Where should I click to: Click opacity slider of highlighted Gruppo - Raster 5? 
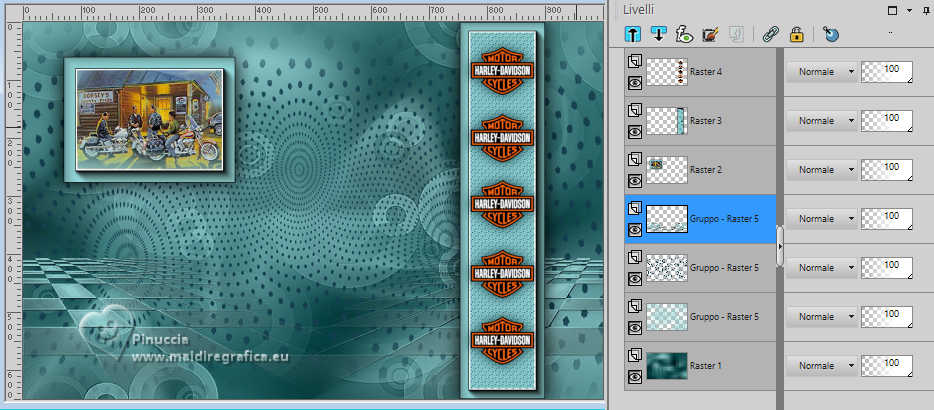pos(887,219)
